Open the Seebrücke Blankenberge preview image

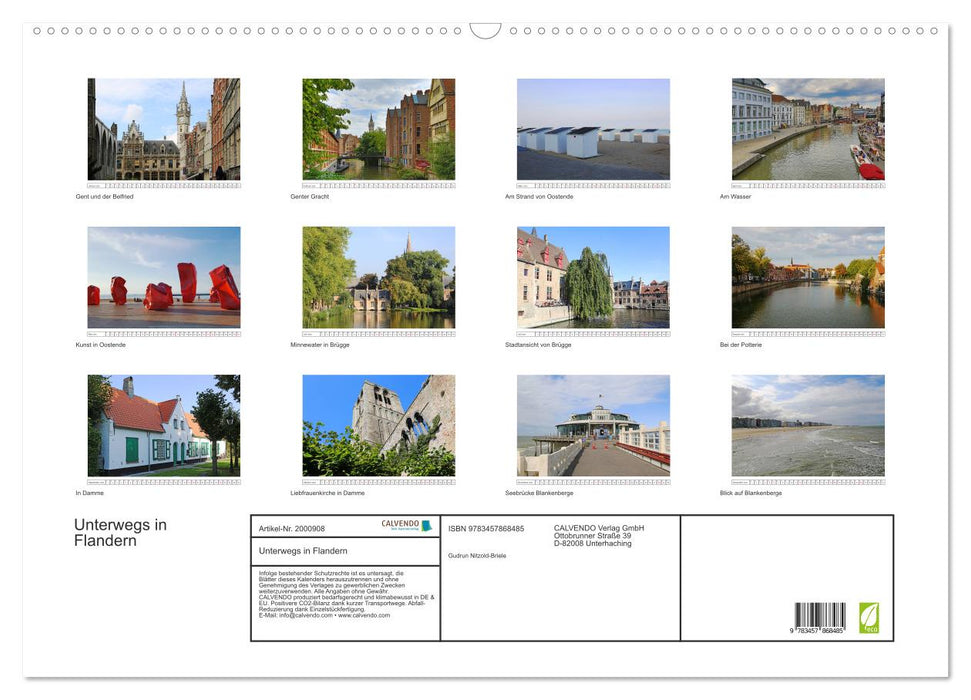[591, 426]
